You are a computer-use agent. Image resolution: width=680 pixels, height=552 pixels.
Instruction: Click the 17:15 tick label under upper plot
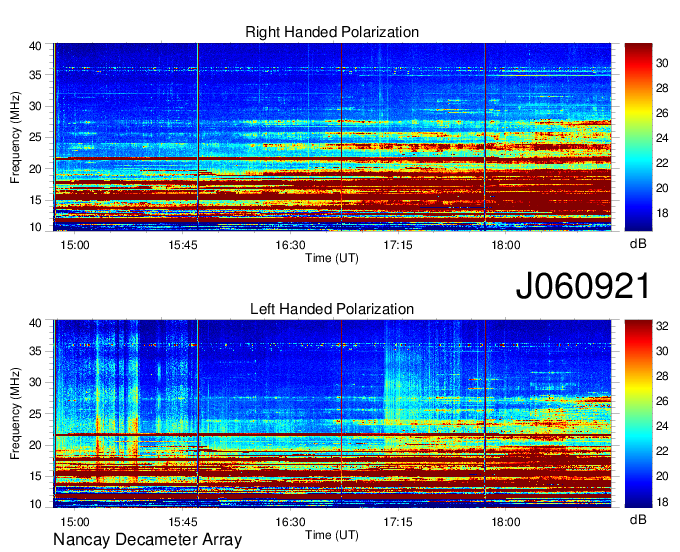pos(398,245)
